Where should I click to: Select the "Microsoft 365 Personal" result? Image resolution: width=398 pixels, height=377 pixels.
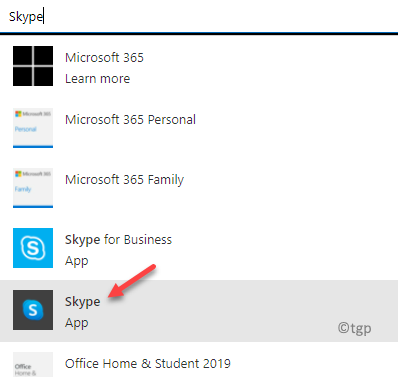[130, 120]
